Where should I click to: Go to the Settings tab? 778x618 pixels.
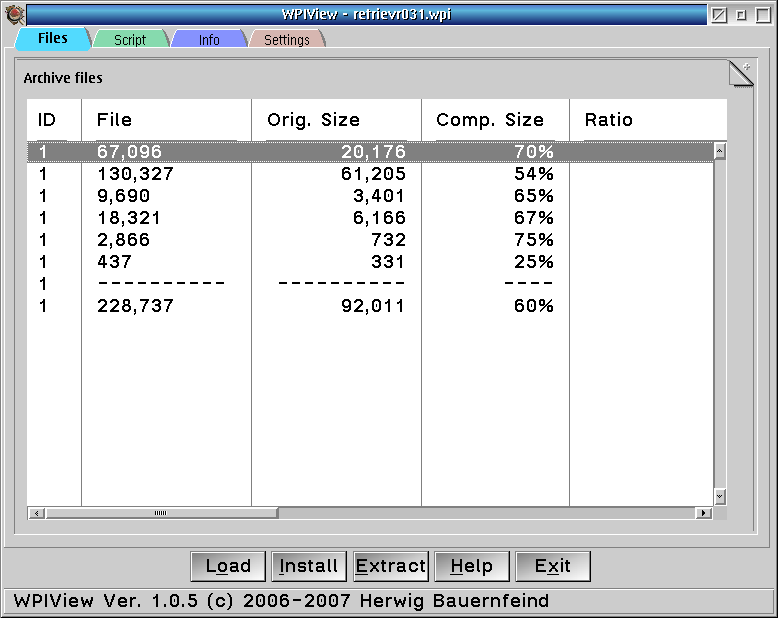point(286,40)
